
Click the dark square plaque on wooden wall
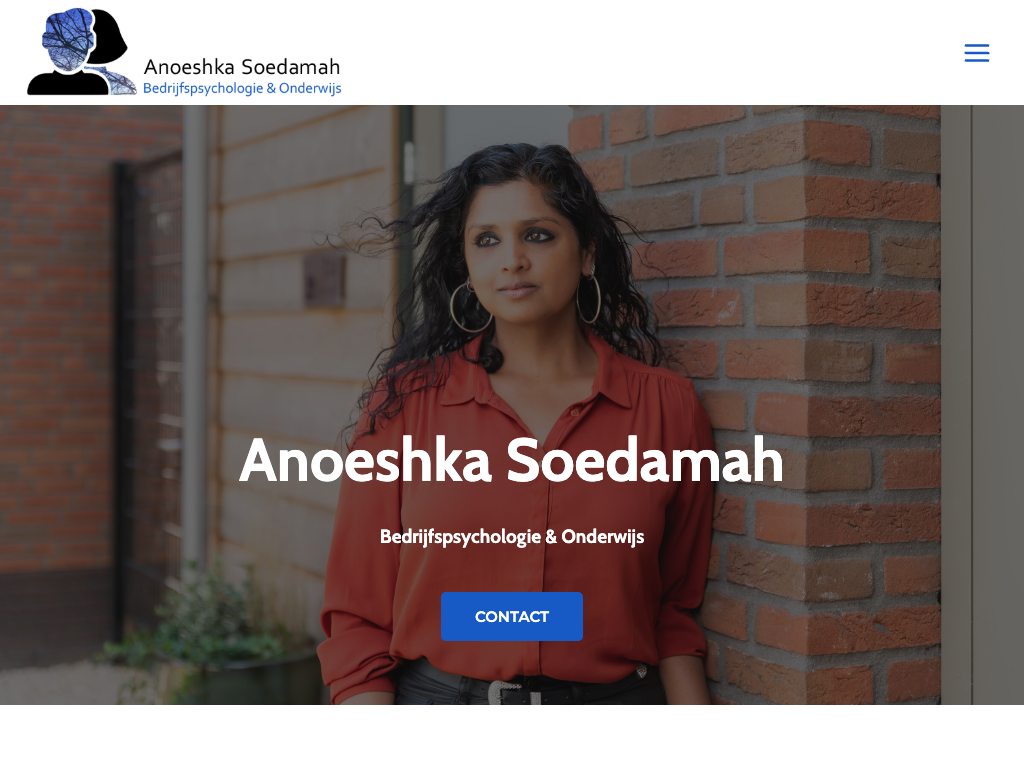325,281
